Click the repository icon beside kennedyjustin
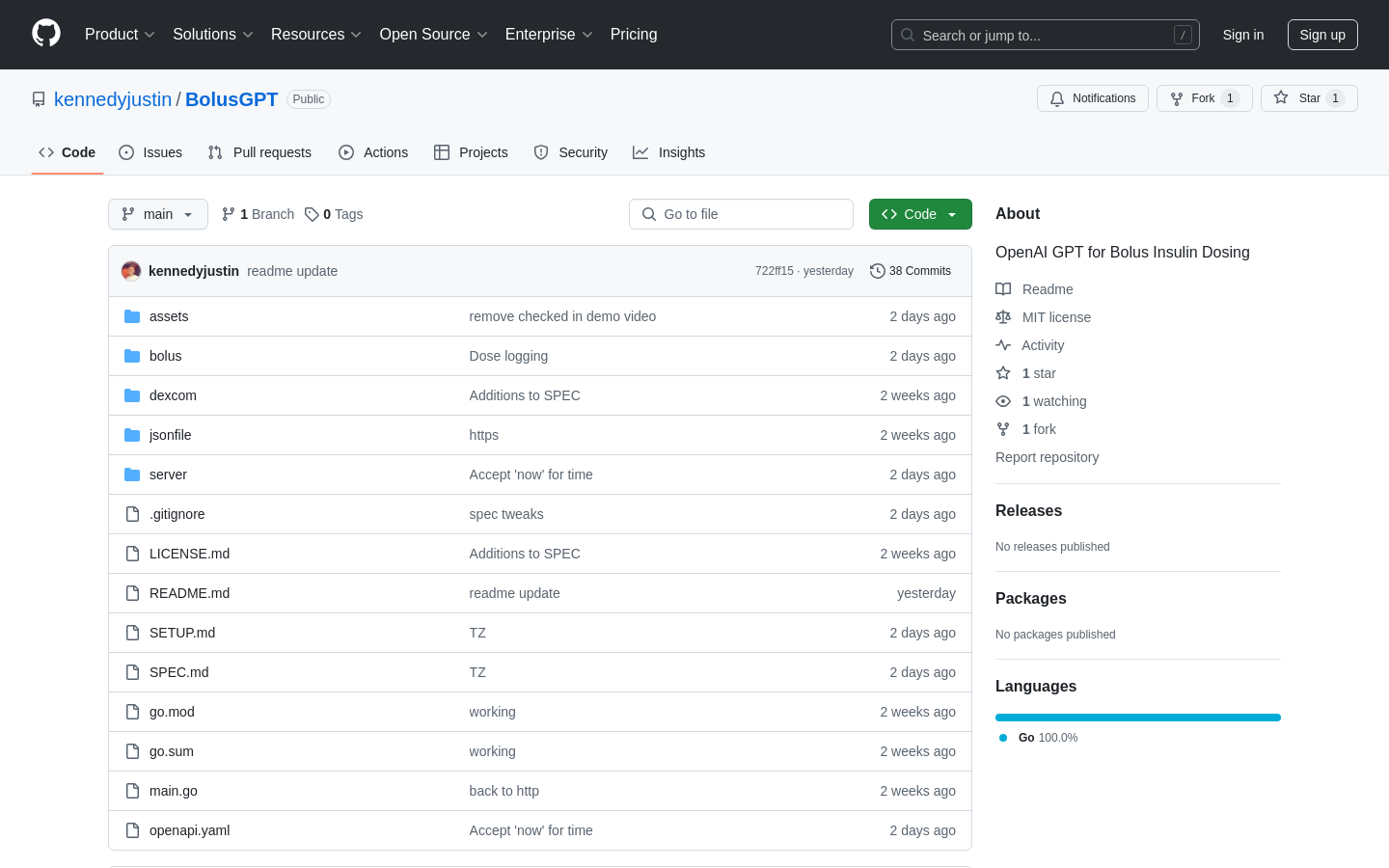The height and width of the screenshot is (868, 1389). 39,99
